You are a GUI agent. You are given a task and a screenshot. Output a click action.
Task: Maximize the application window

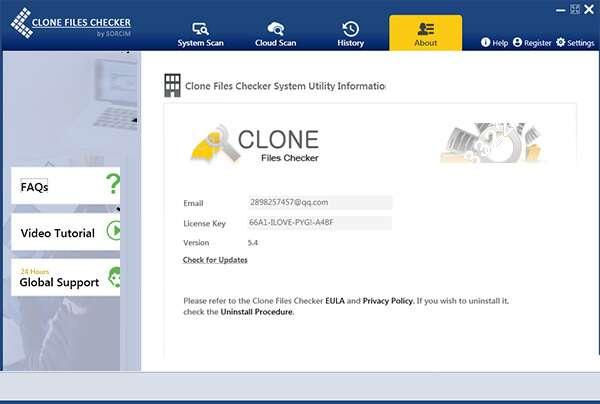(x=575, y=9)
